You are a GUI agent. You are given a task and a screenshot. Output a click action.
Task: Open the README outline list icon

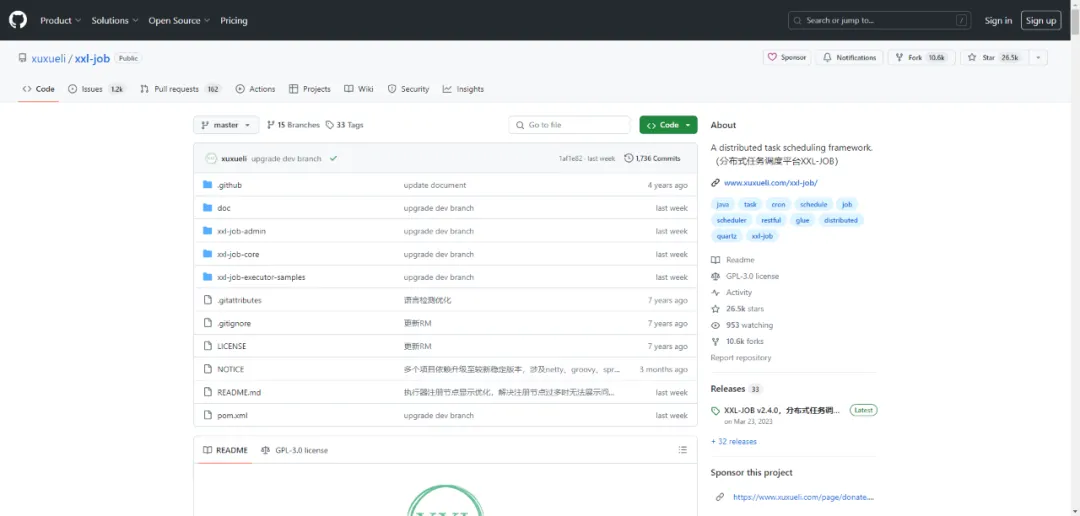pyautogui.click(x=683, y=450)
